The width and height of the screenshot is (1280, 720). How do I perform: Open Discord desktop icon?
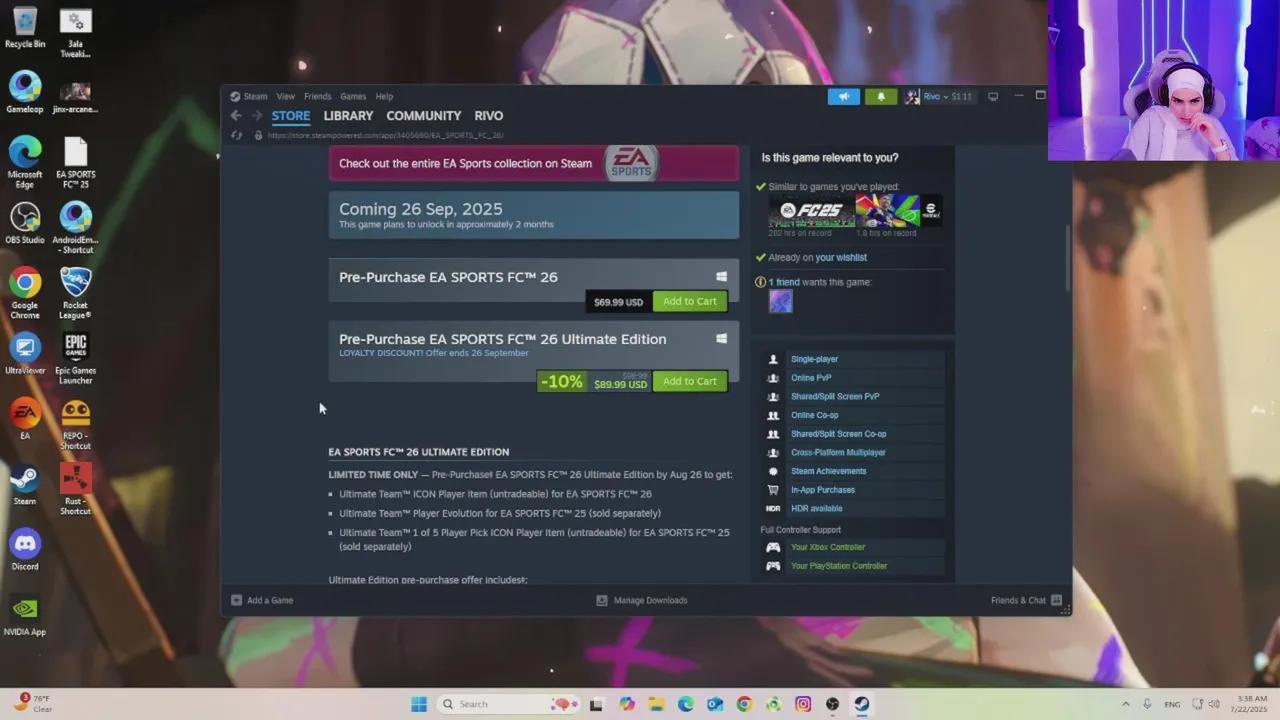point(25,550)
